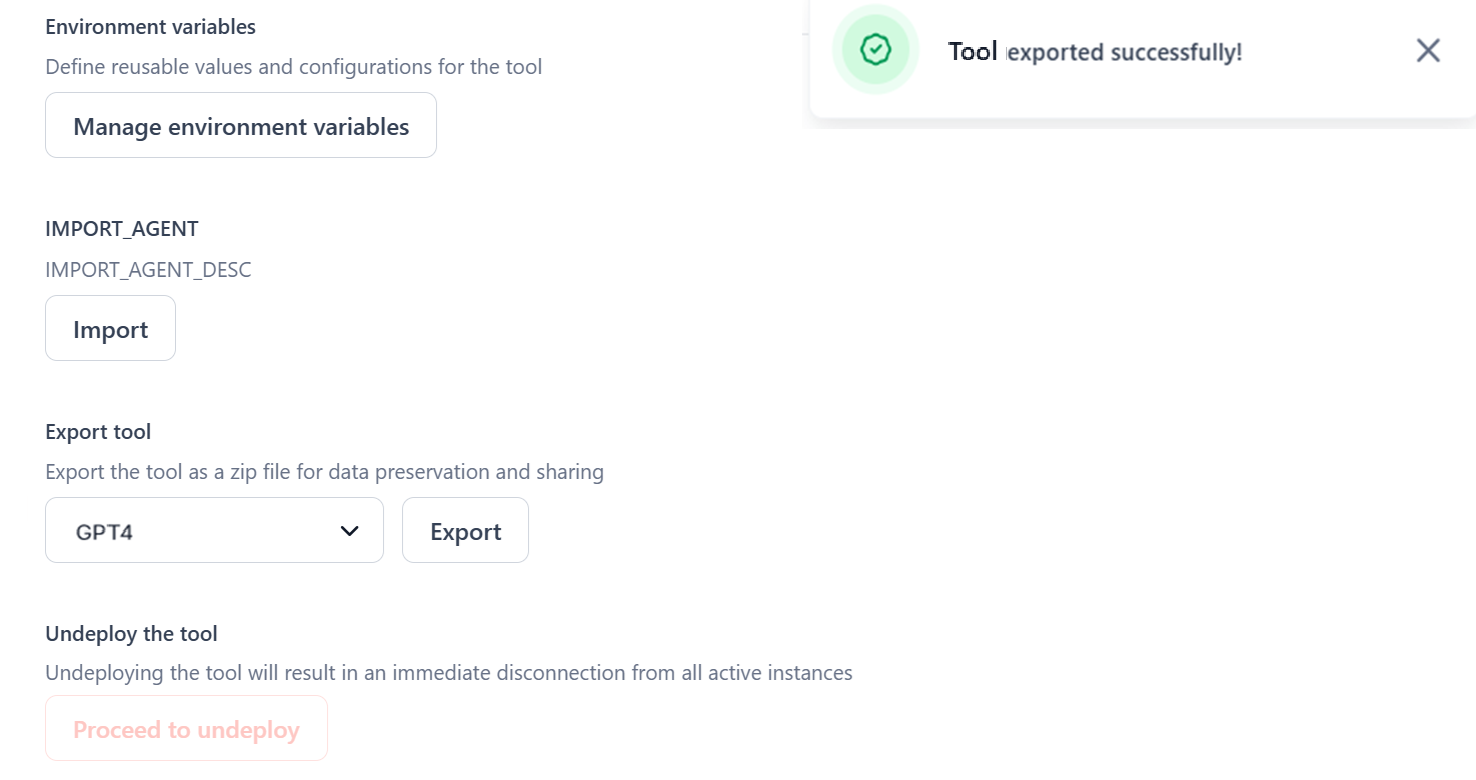
Task: Click the green success checkmark icon
Action: coord(876,50)
